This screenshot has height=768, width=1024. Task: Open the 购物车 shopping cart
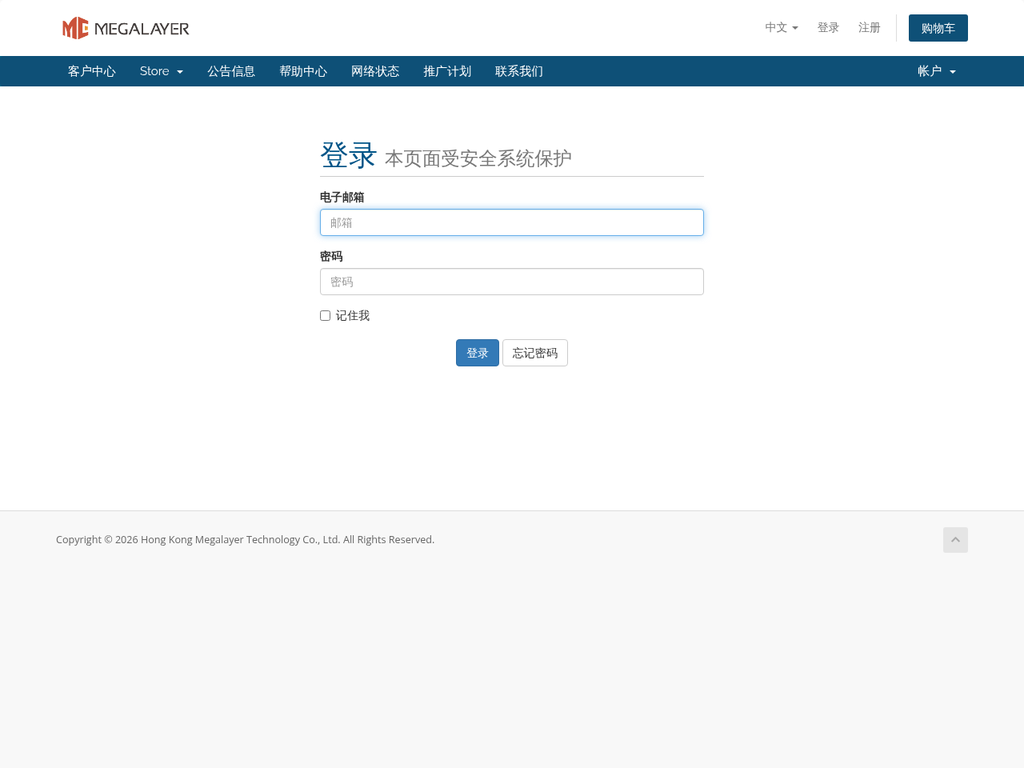pos(938,28)
